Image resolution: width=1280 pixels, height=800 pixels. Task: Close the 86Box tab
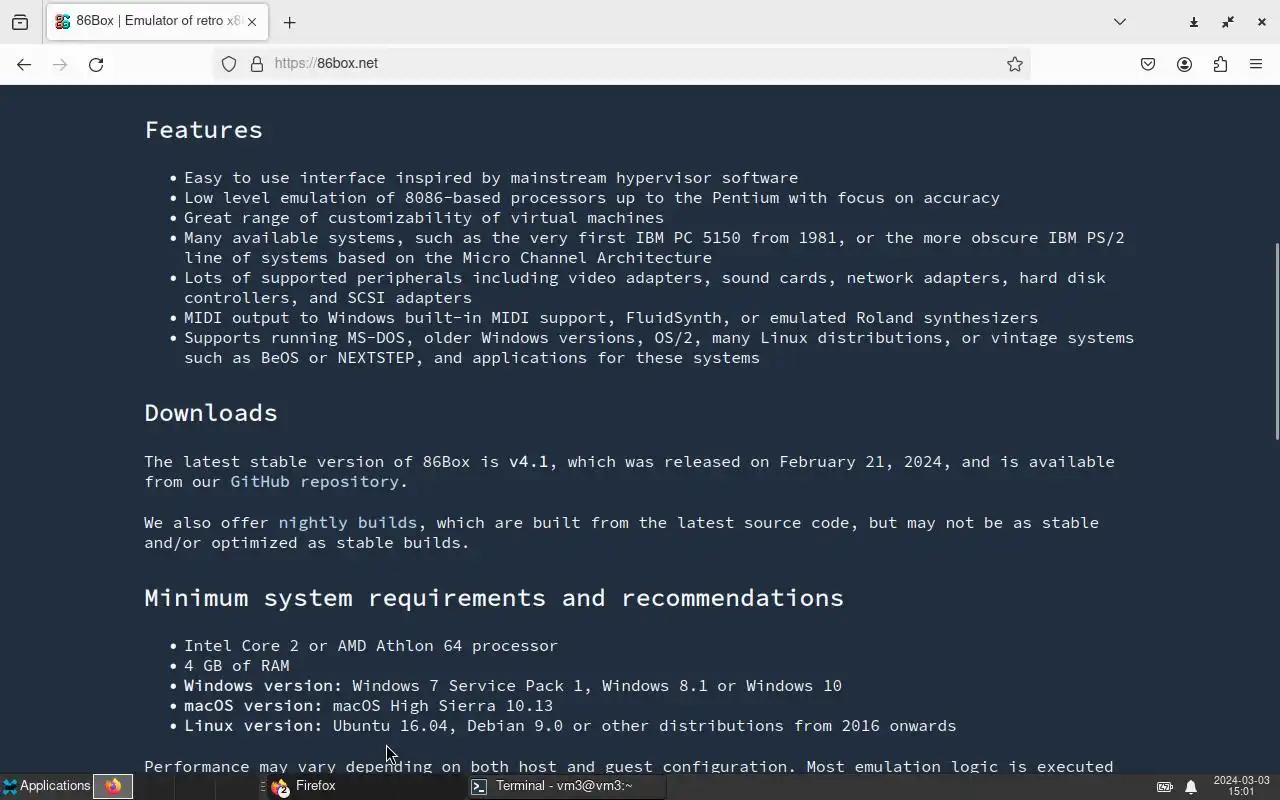click(x=252, y=22)
